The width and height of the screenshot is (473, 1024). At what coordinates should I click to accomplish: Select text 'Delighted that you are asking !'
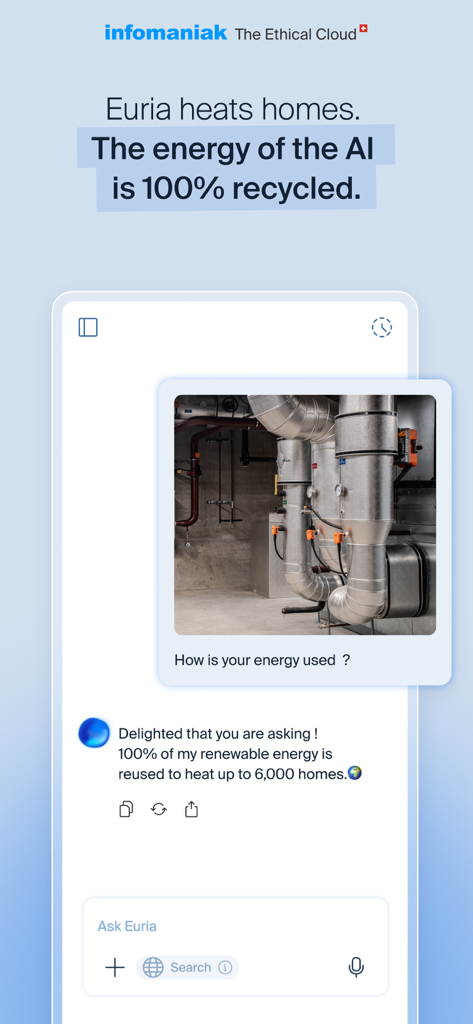pos(218,734)
